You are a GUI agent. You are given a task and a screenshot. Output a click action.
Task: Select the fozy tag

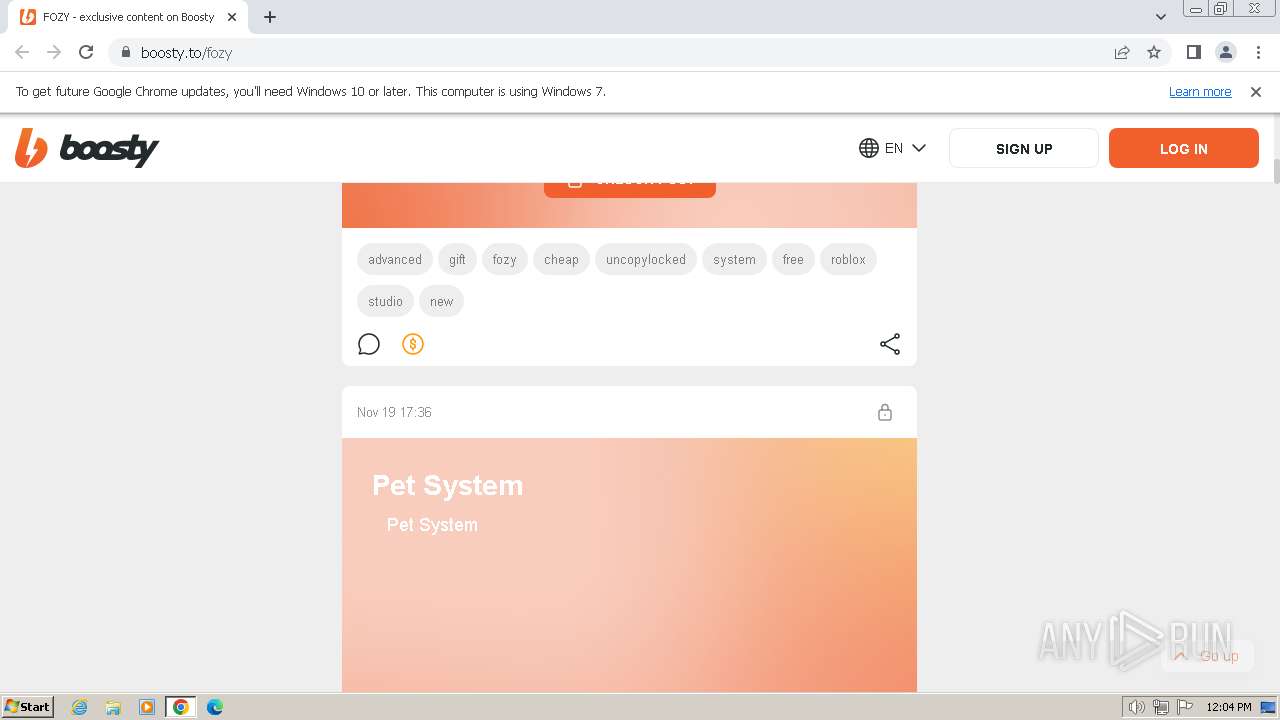504,259
